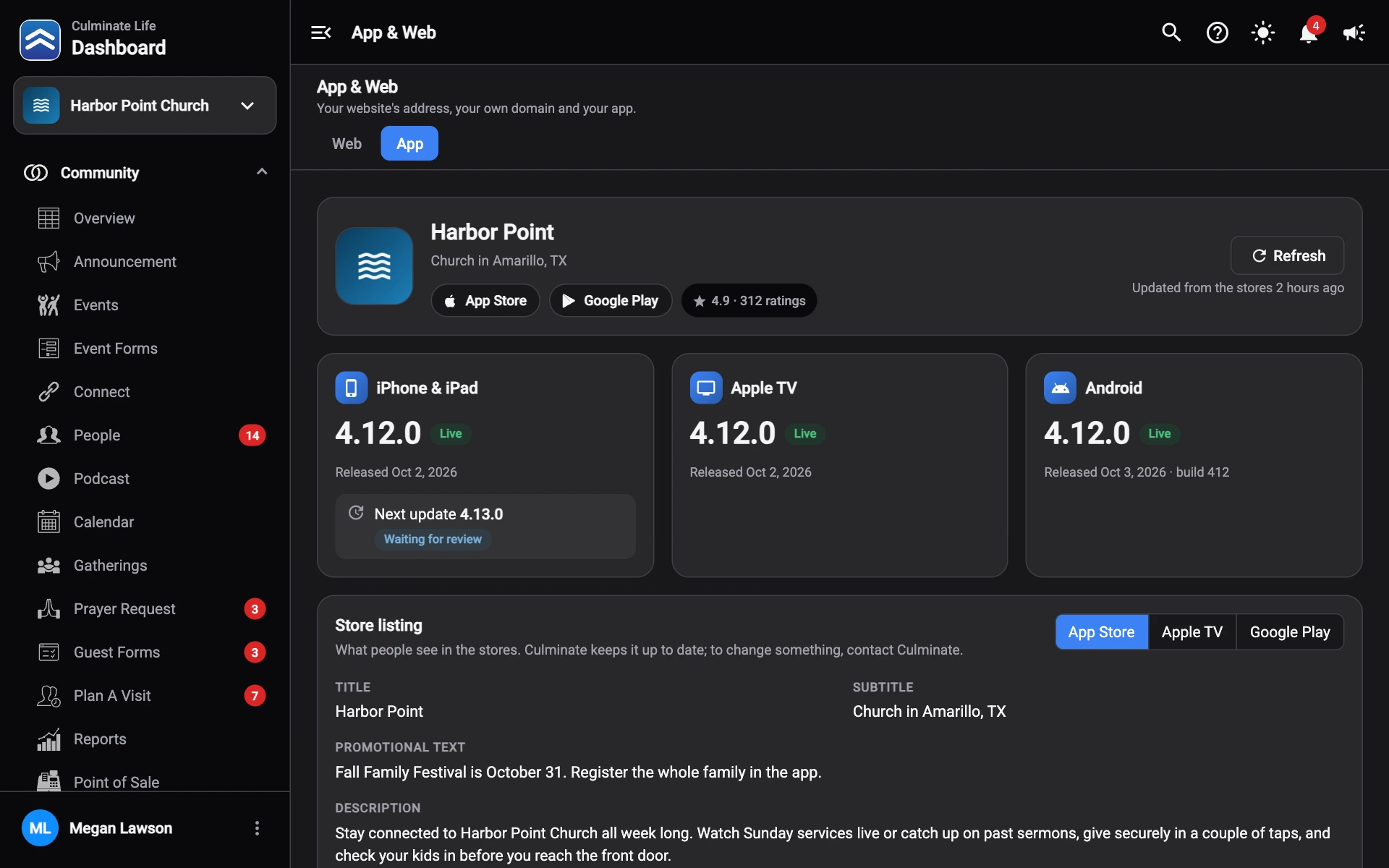
Task: Select Google Play in Store listing switcher
Action: click(1290, 632)
